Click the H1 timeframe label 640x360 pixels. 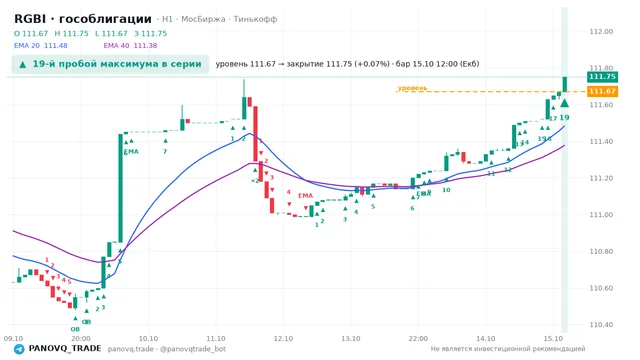click(167, 19)
